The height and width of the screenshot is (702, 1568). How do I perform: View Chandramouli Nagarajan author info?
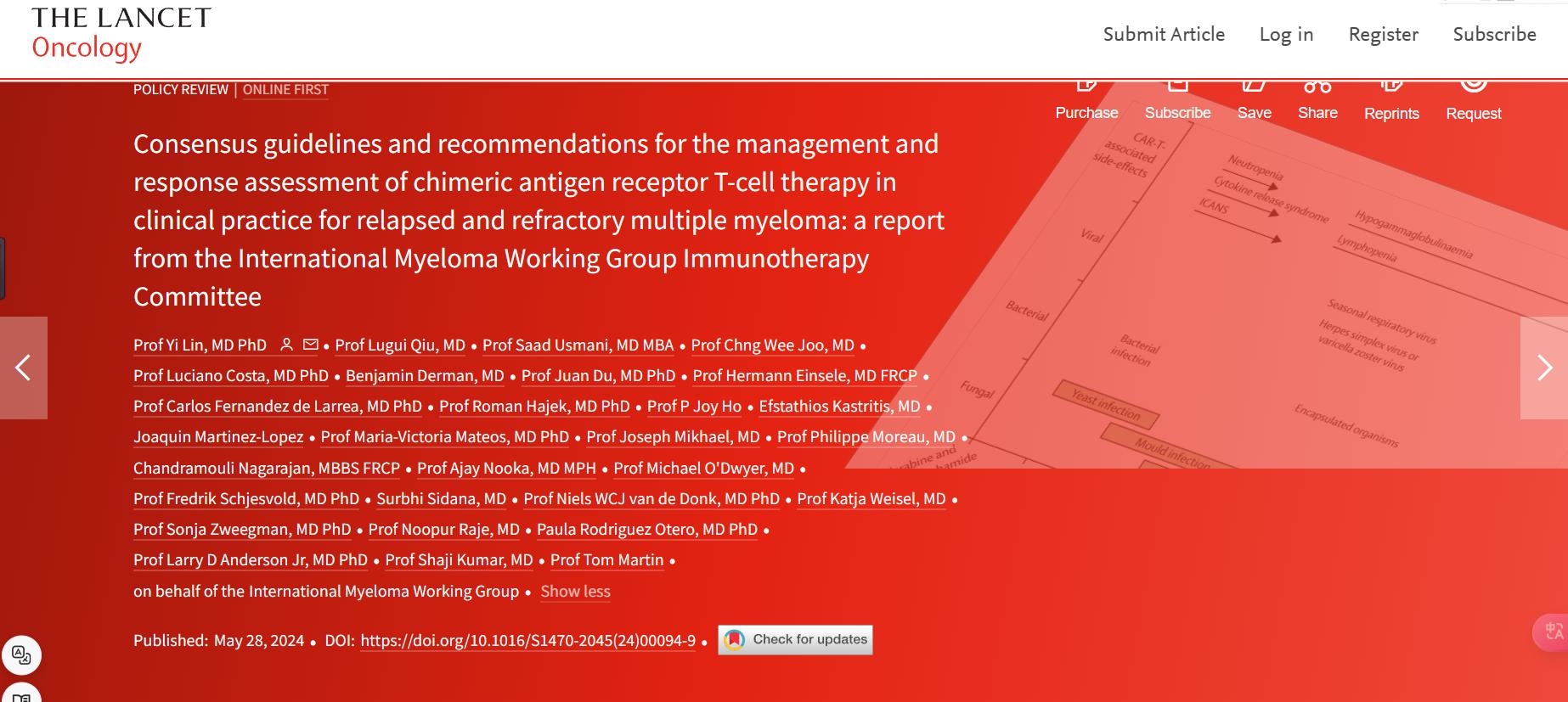(267, 468)
